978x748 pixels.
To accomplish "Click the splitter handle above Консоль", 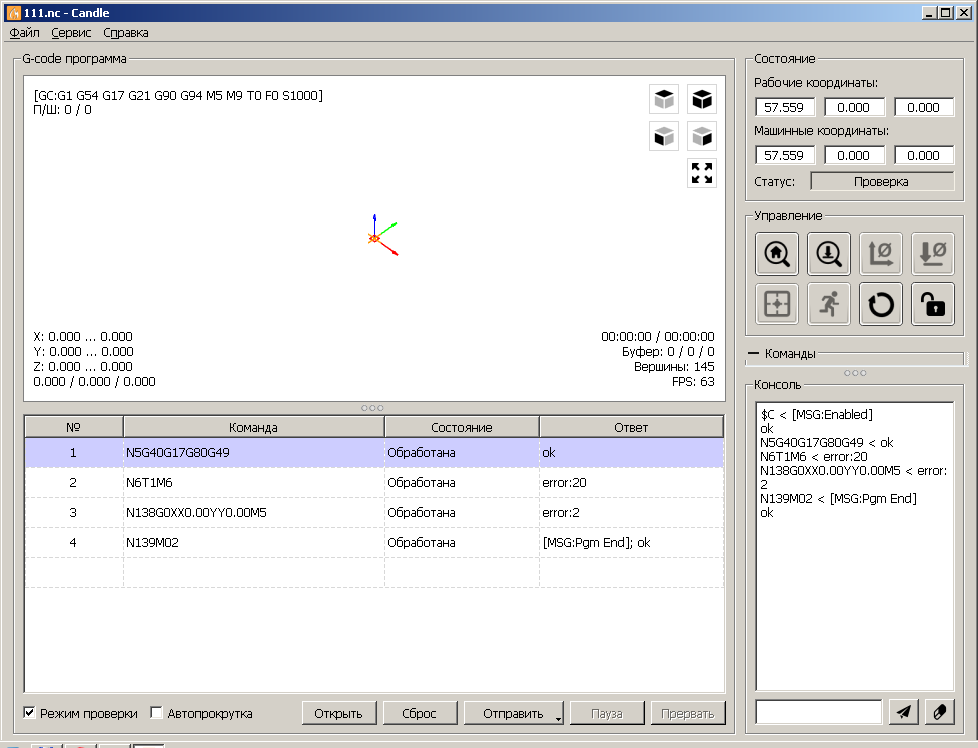I will [x=855, y=373].
